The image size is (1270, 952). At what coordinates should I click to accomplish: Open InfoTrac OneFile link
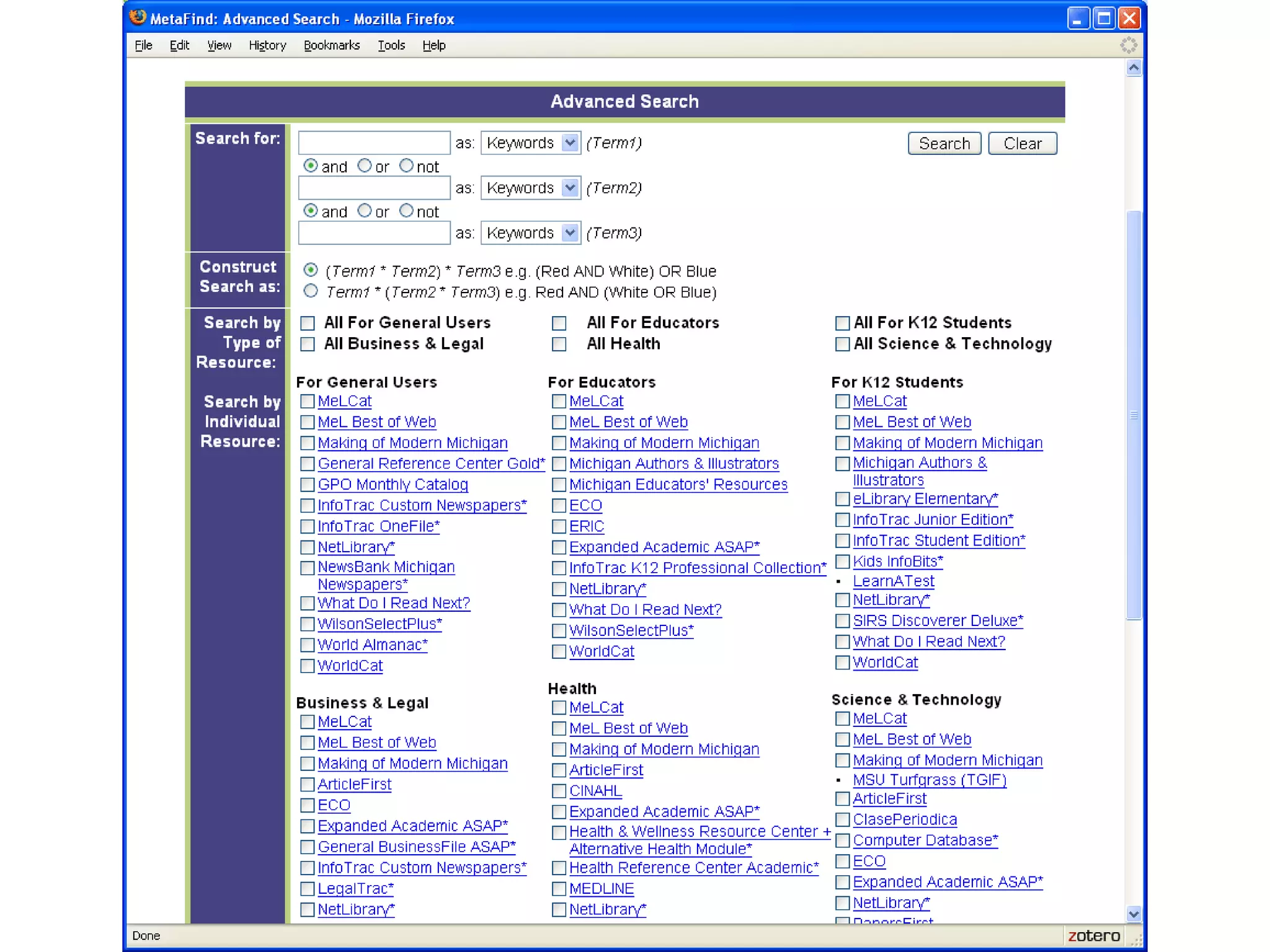[379, 526]
